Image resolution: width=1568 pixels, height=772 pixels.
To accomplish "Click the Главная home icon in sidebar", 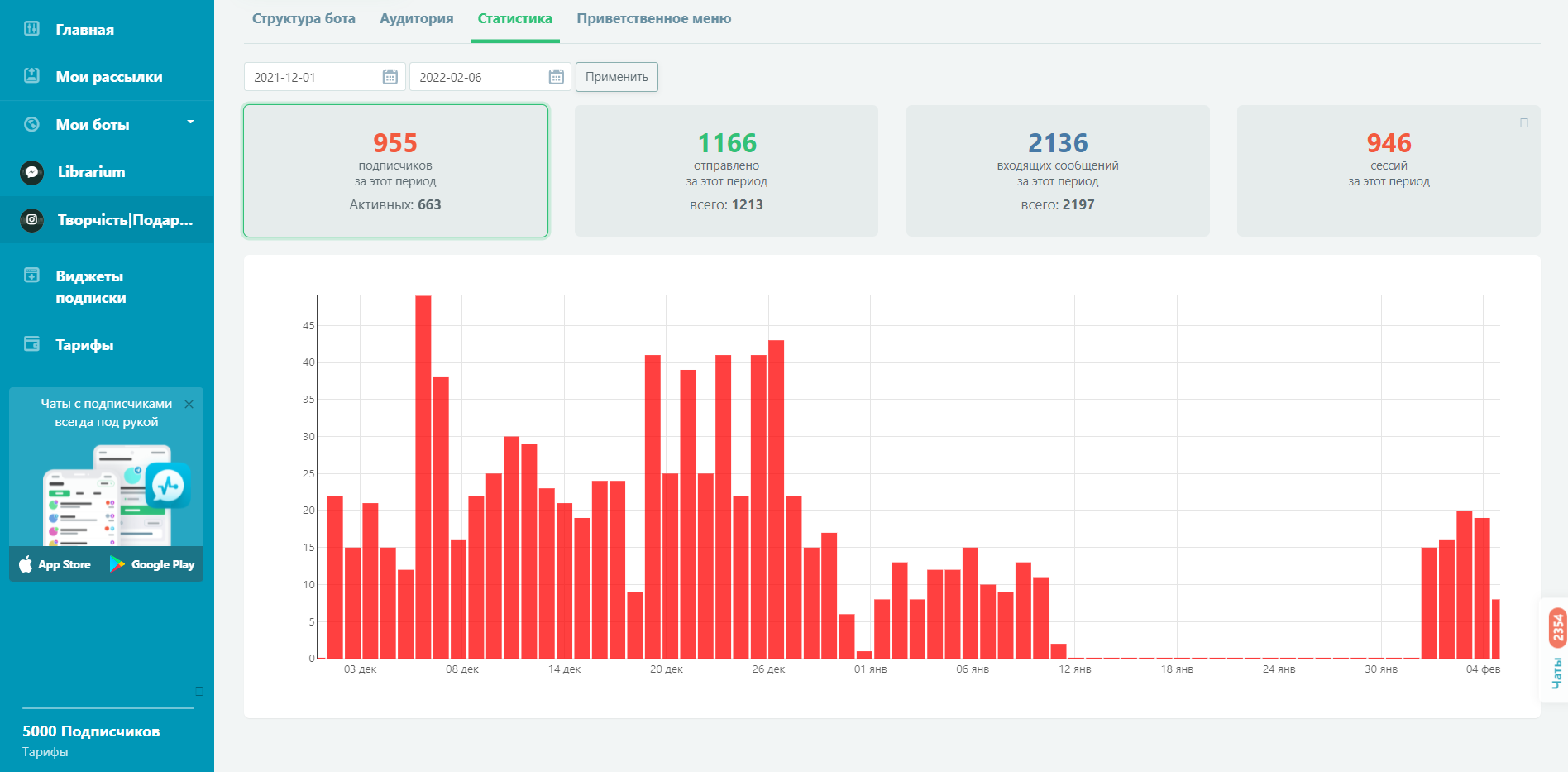I will pyautogui.click(x=31, y=29).
